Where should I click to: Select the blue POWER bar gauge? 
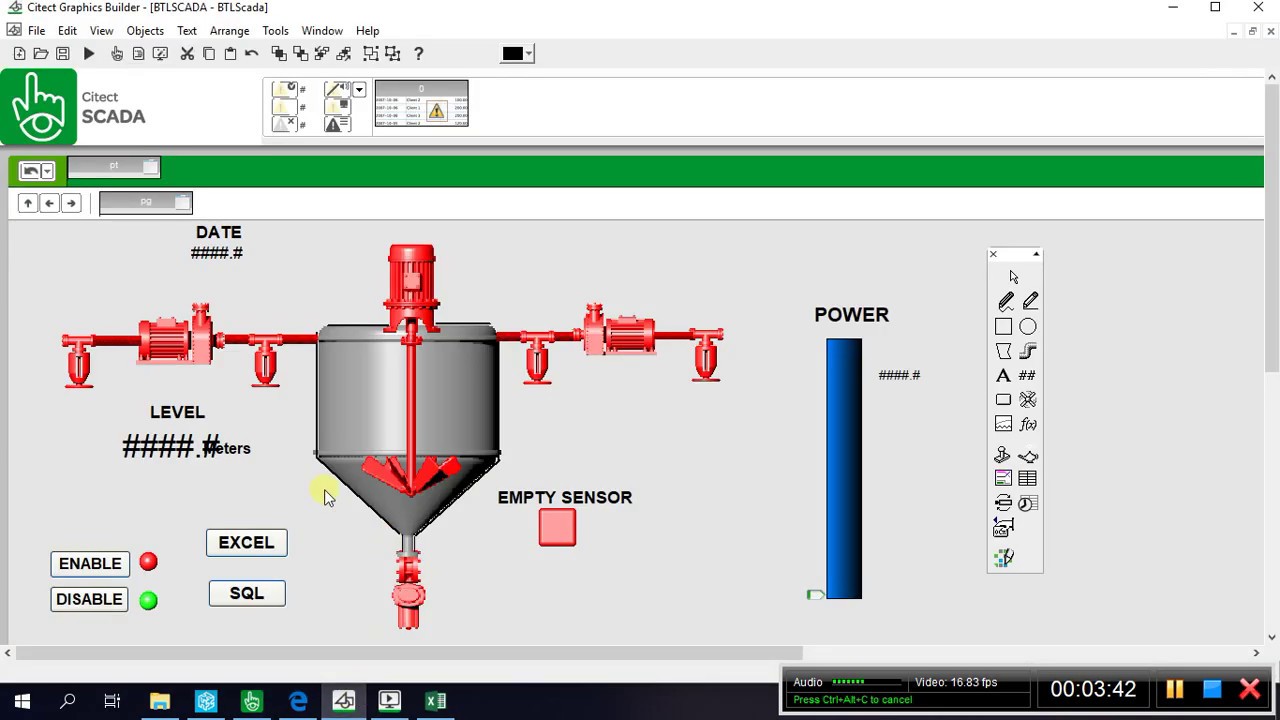coord(844,469)
